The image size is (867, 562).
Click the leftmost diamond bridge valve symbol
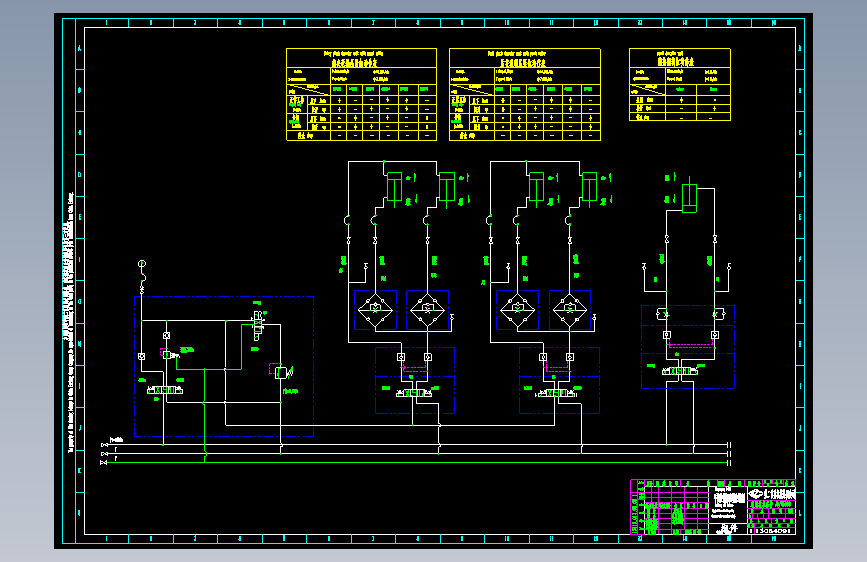pos(375,310)
